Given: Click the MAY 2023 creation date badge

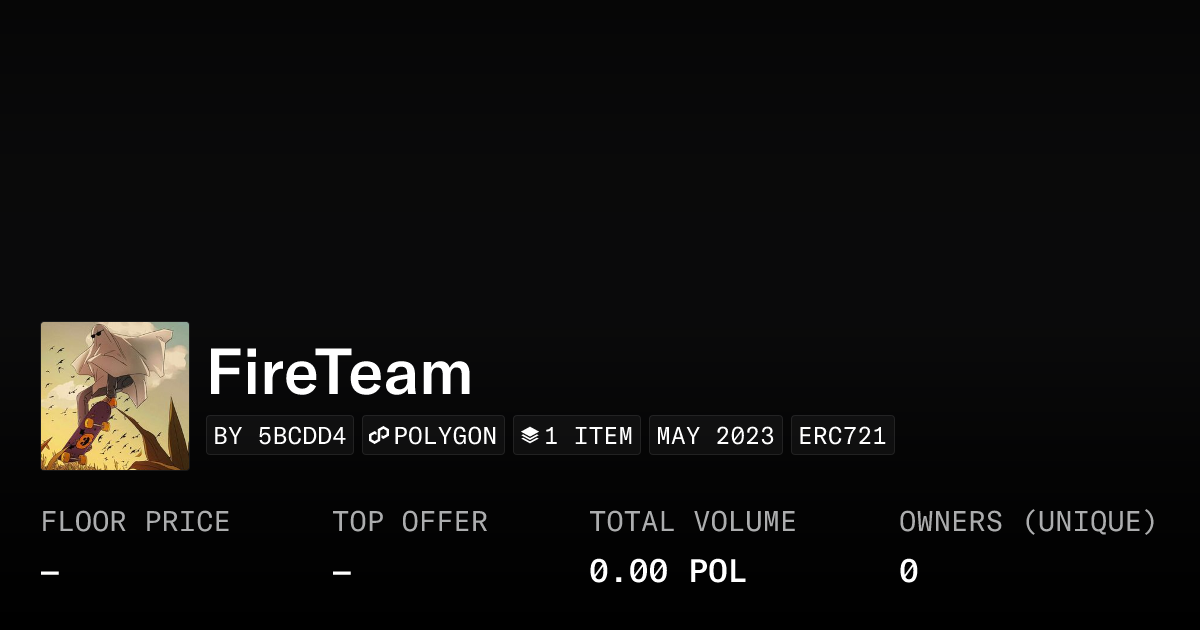Looking at the screenshot, I should (715, 436).
